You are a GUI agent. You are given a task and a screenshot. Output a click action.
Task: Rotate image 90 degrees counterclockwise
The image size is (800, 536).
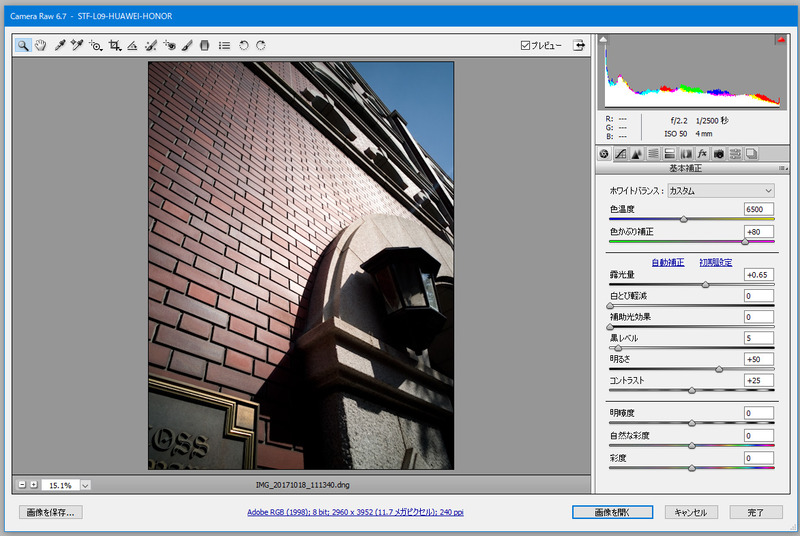pyautogui.click(x=243, y=45)
